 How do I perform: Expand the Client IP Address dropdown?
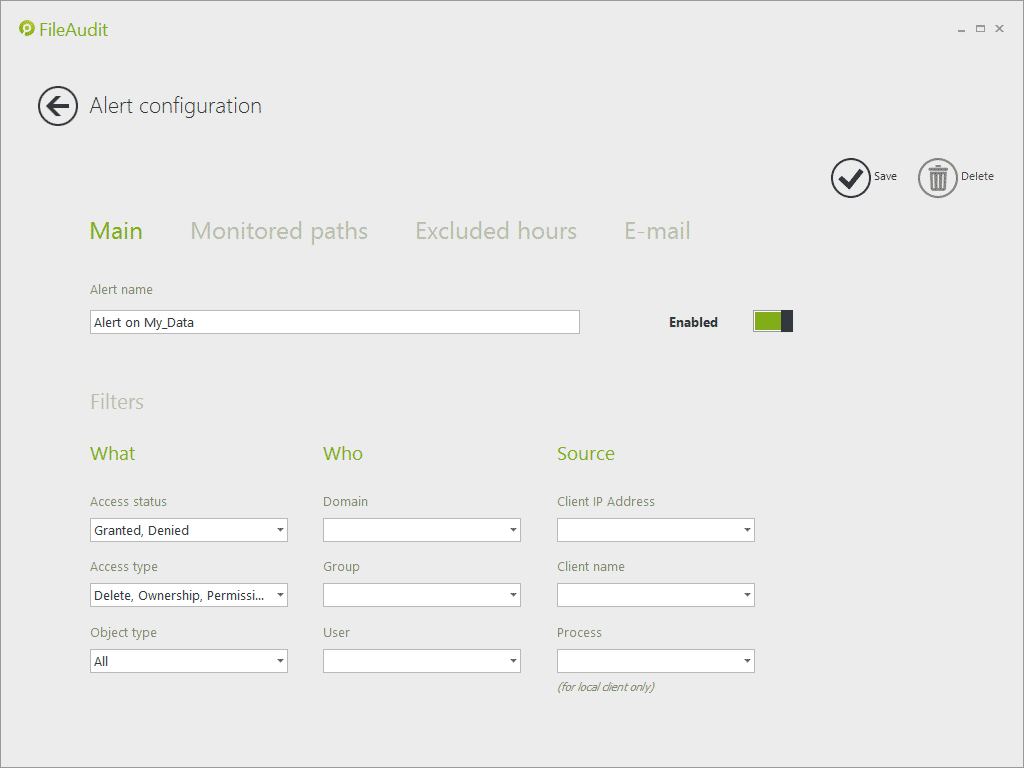coord(747,530)
